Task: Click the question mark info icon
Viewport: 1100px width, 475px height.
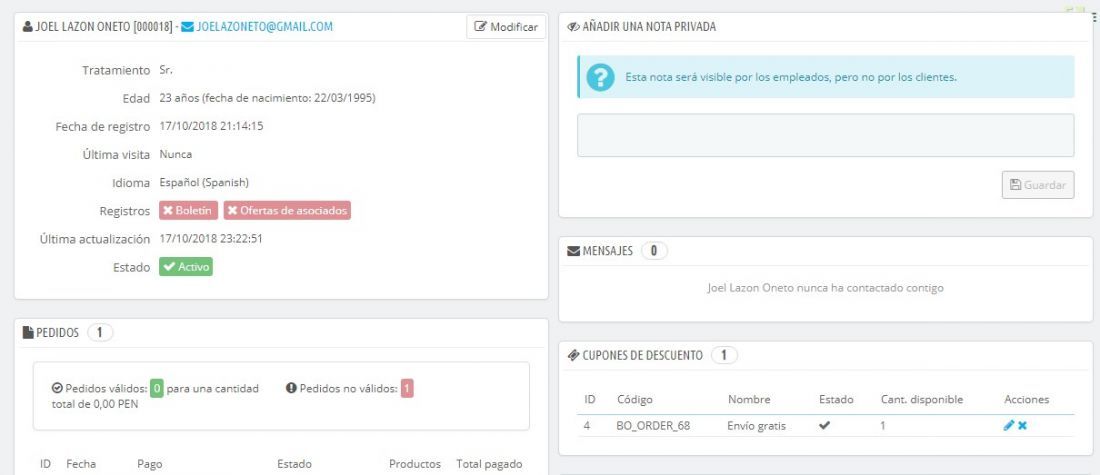Action: pos(601,77)
